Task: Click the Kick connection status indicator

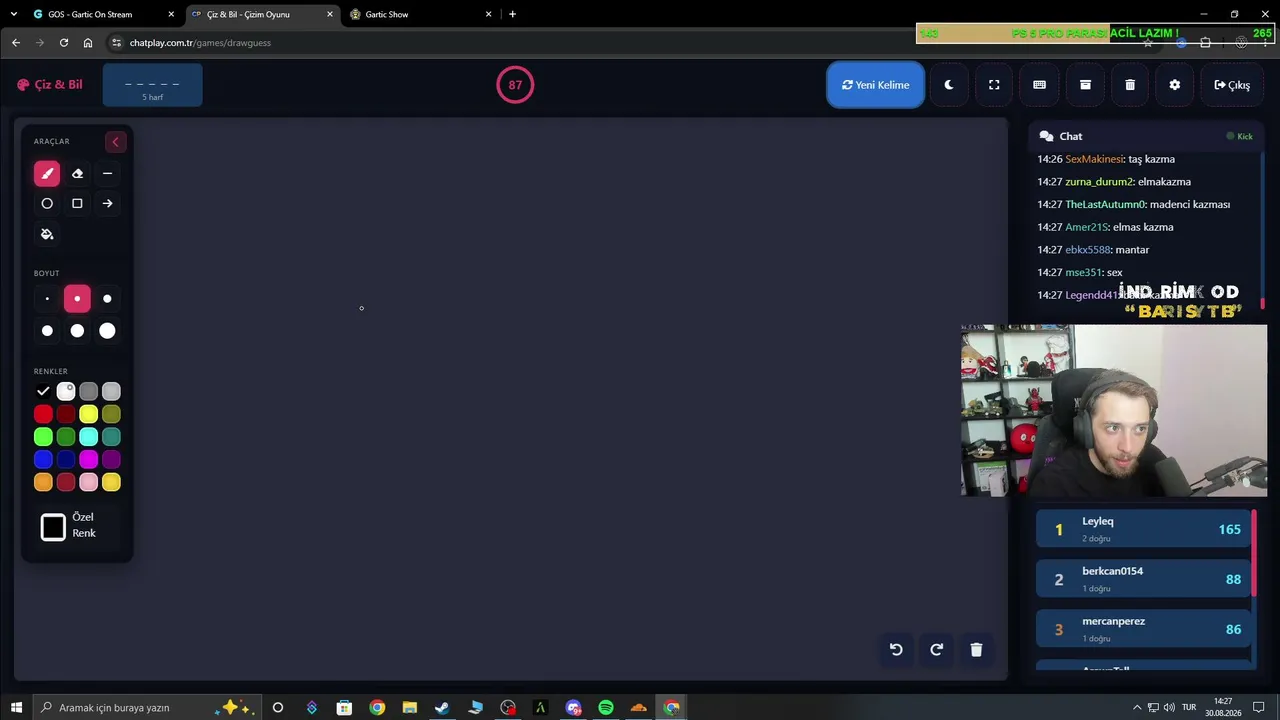Action: [x=1239, y=136]
